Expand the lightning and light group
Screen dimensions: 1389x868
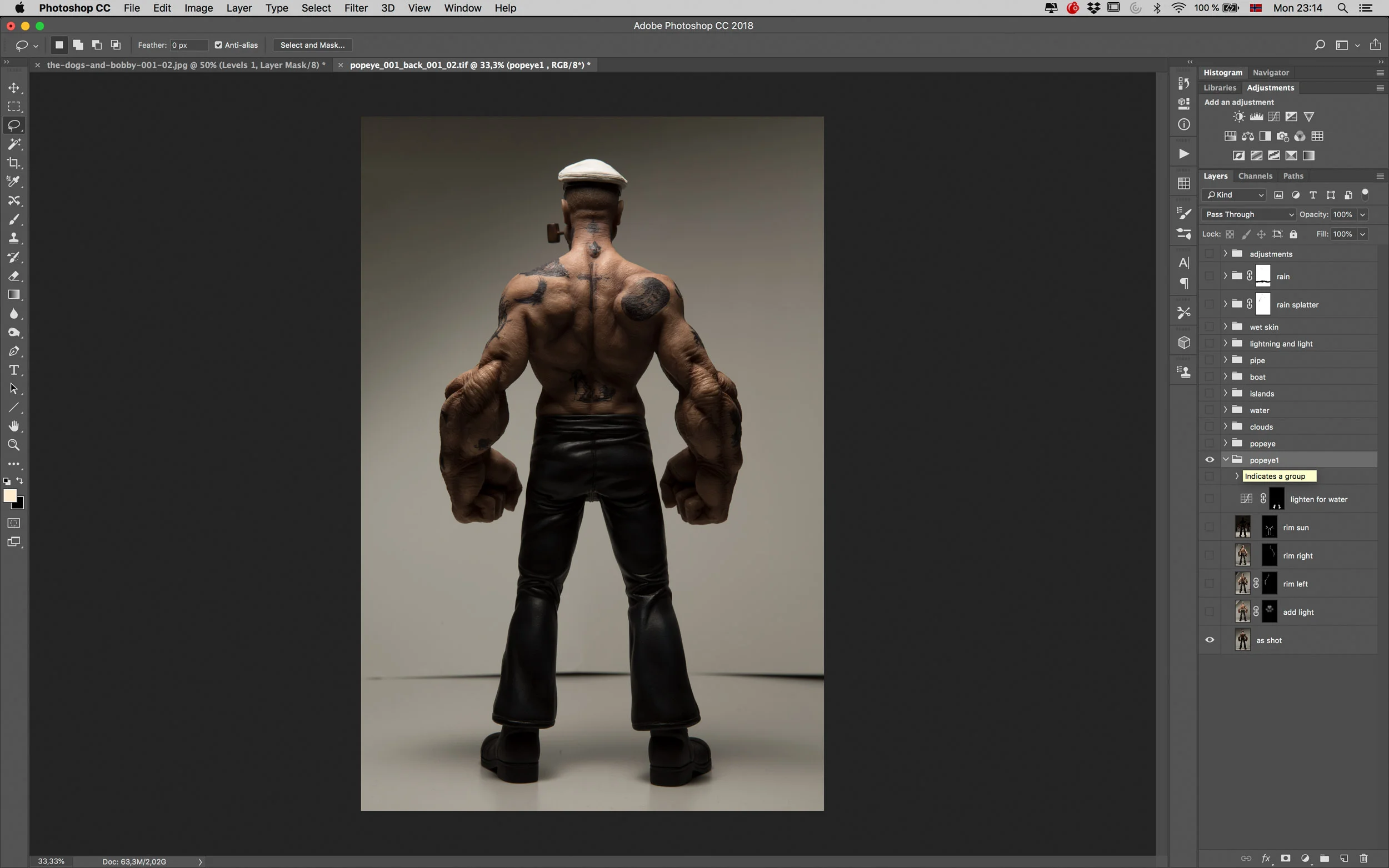tap(1225, 343)
